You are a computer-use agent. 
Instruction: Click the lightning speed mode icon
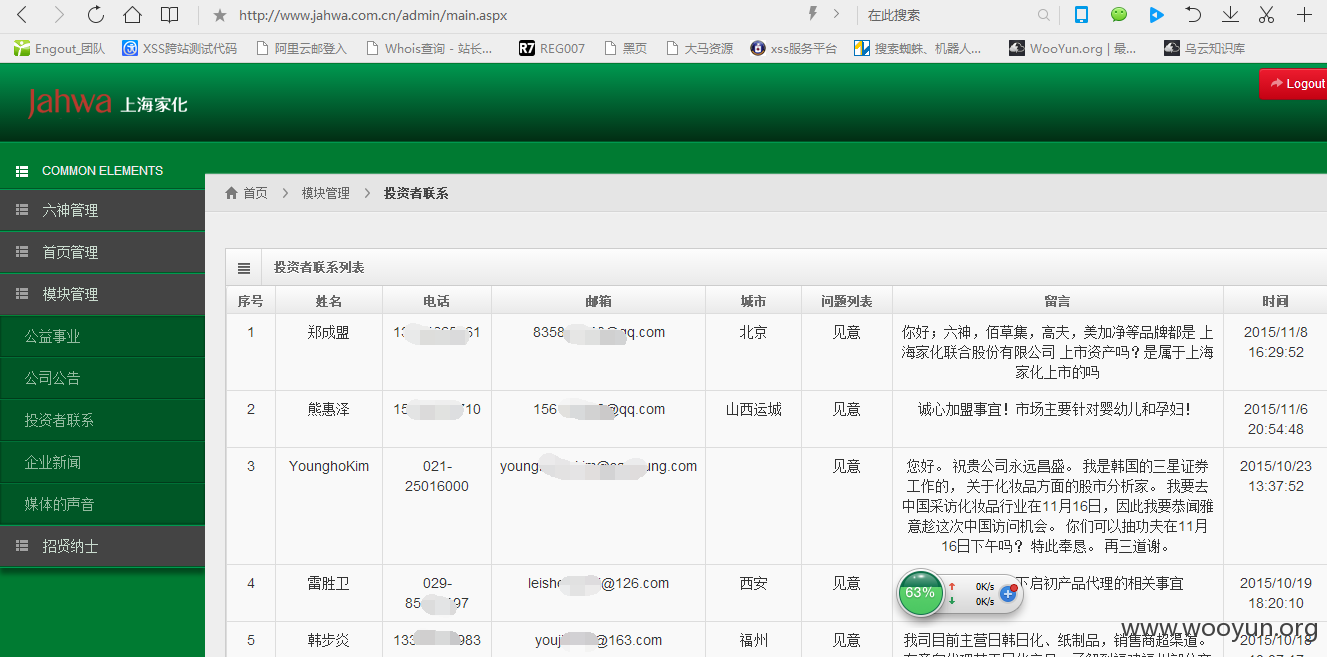tap(812, 14)
